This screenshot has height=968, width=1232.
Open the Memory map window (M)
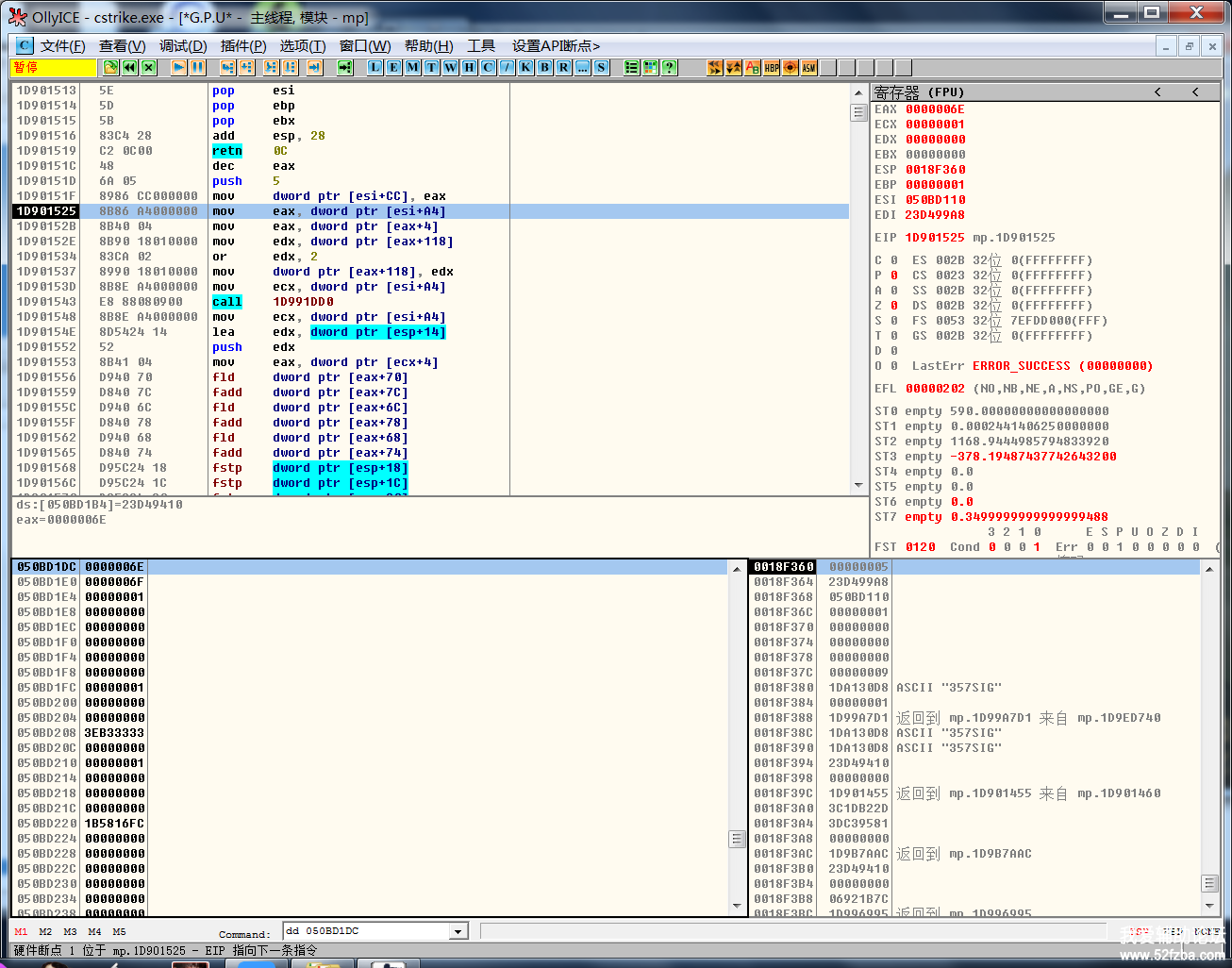click(x=412, y=67)
